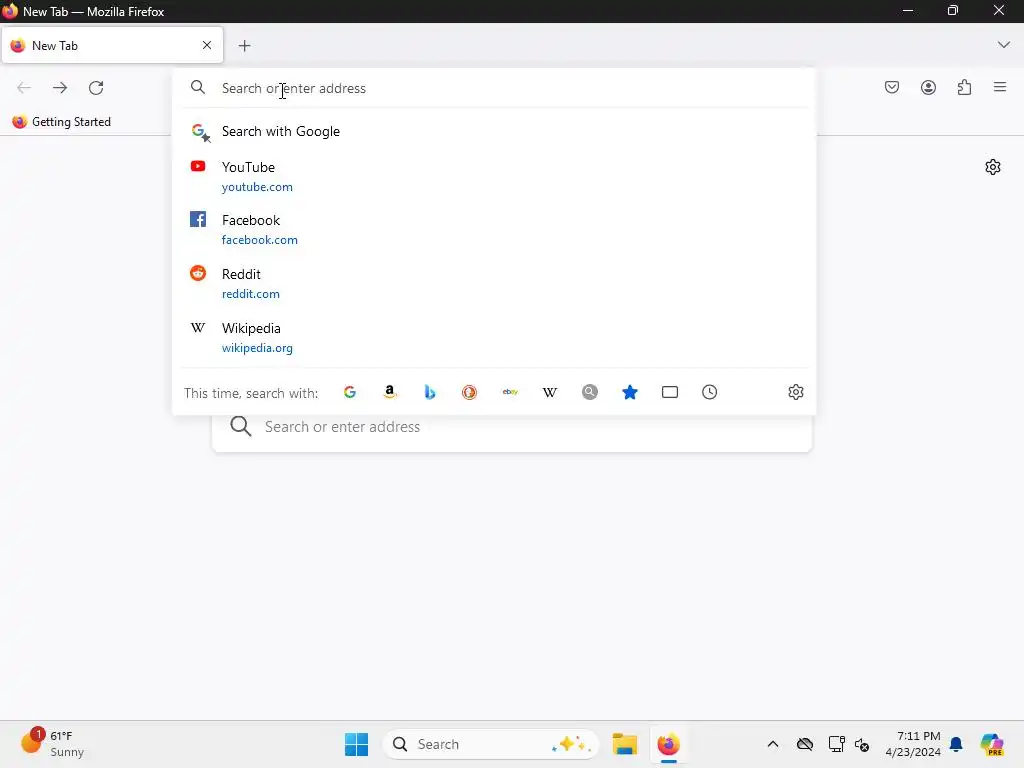This screenshot has width=1024, height=768.
Task: Choose the Facebook suggestion
Action: coord(494,230)
